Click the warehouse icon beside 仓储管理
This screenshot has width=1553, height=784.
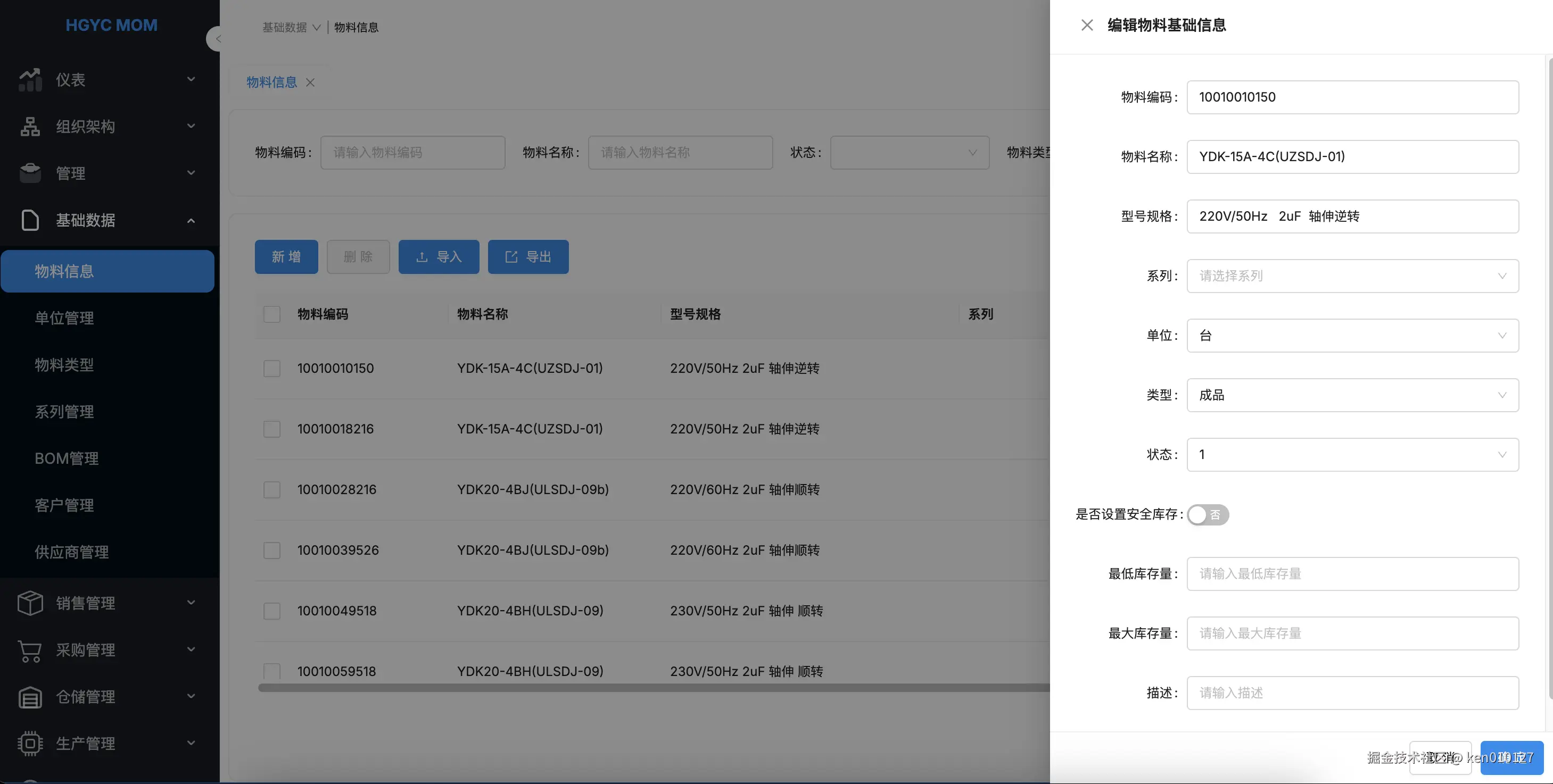click(x=30, y=697)
